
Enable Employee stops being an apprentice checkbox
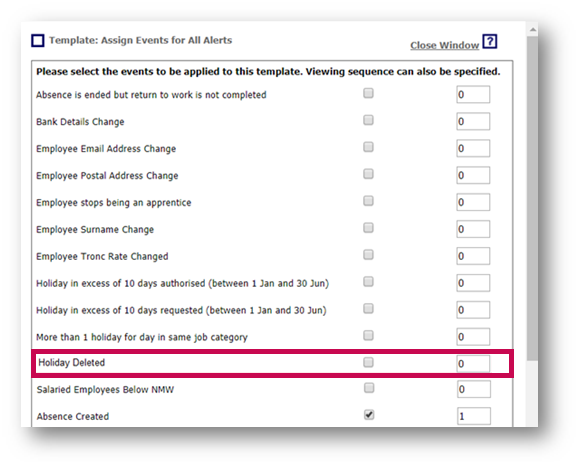(x=368, y=201)
